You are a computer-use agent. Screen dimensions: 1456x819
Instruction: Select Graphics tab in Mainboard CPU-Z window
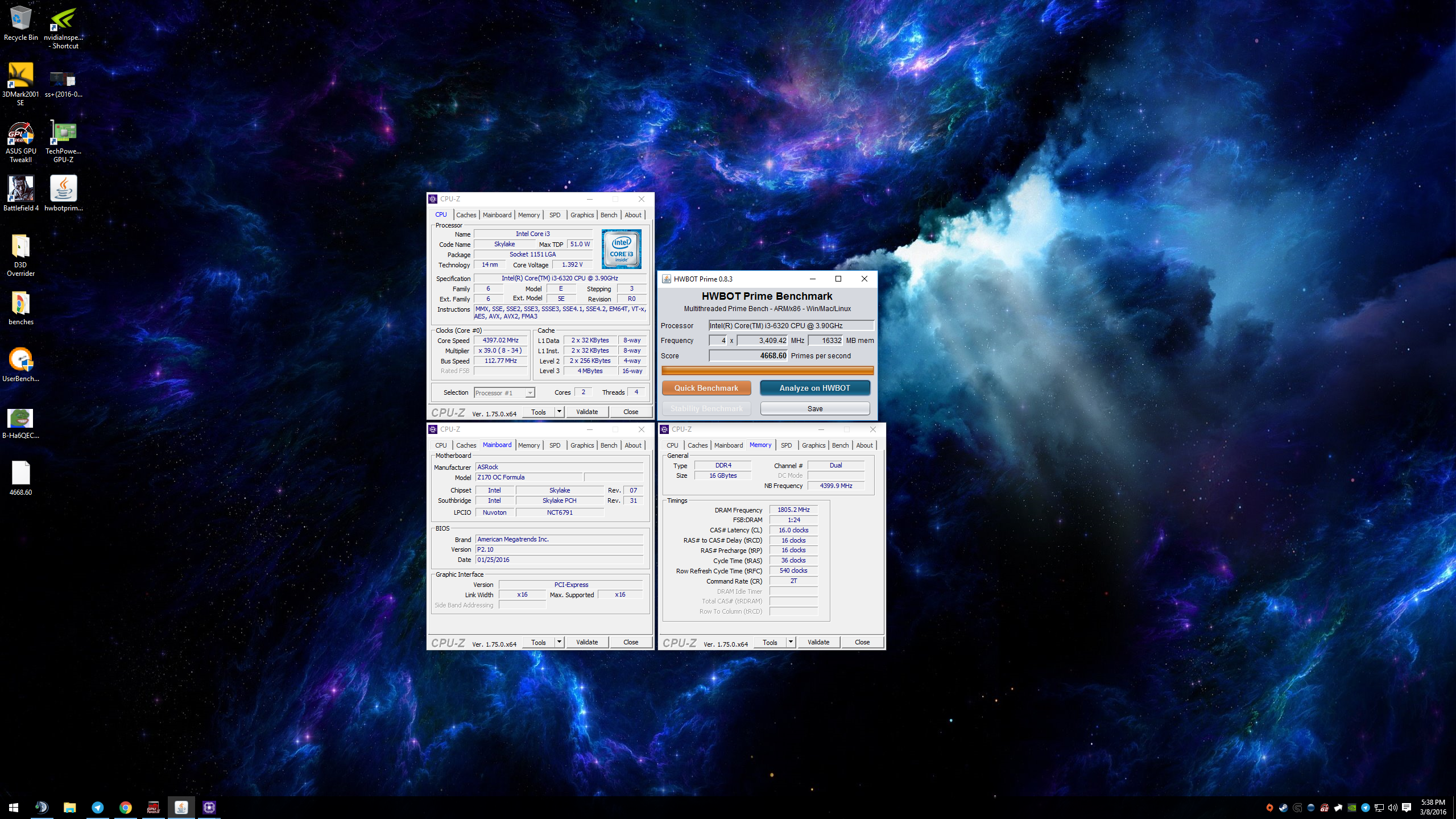point(582,445)
